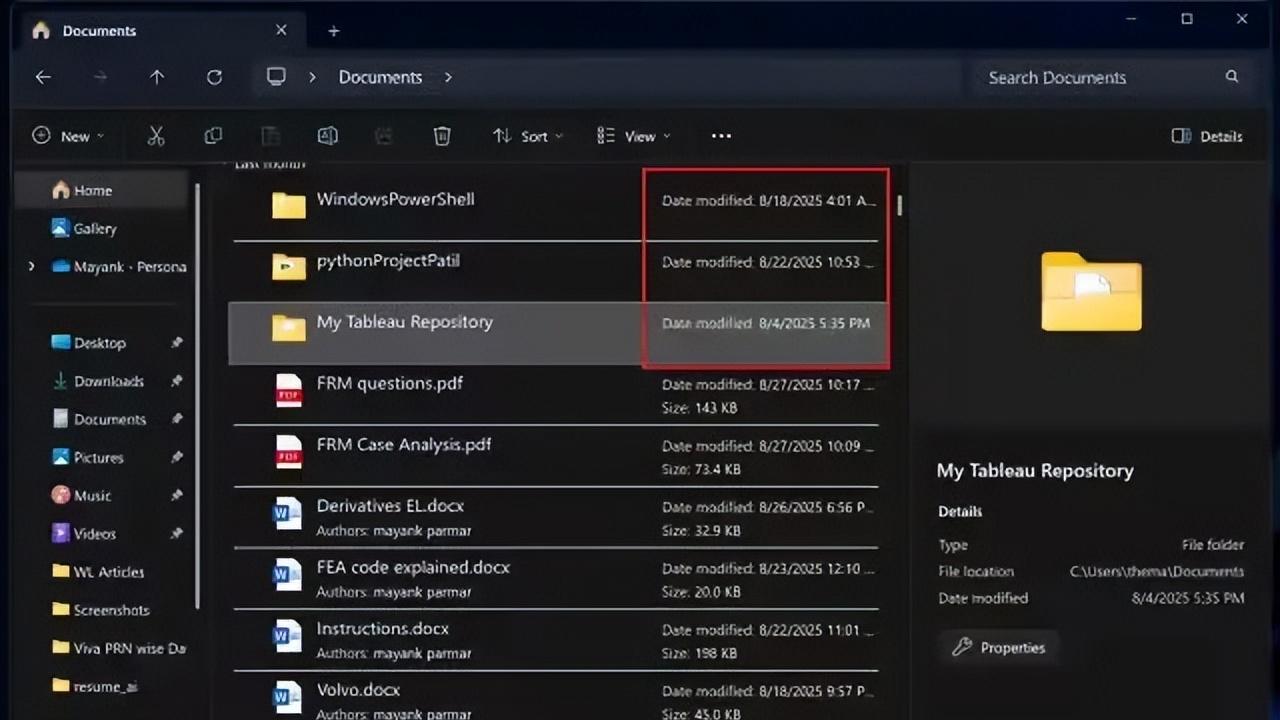Select FRM questions.pdf file
Screen dimensions: 1280x720
[390, 384]
